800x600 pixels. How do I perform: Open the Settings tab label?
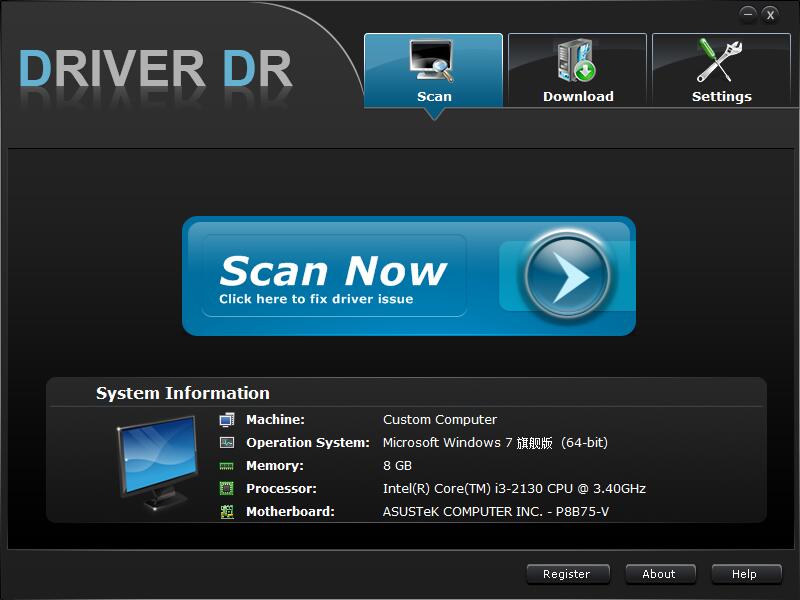pos(721,97)
